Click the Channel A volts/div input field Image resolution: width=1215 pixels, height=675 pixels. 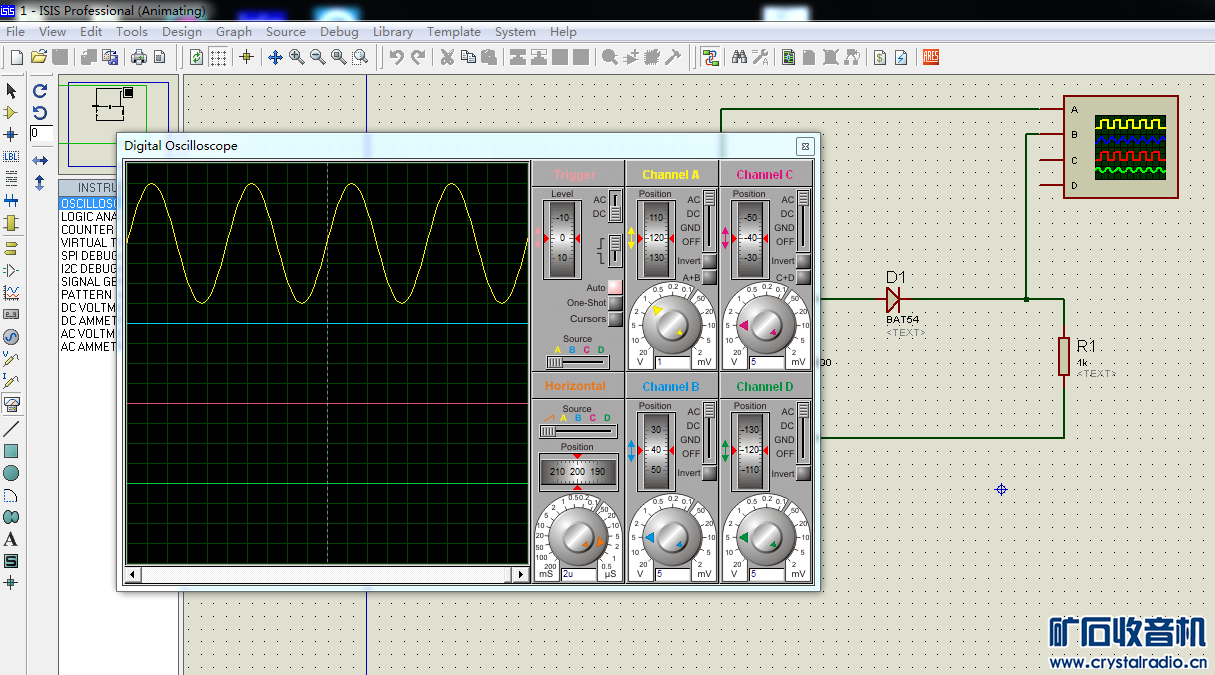tap(671, 362)
